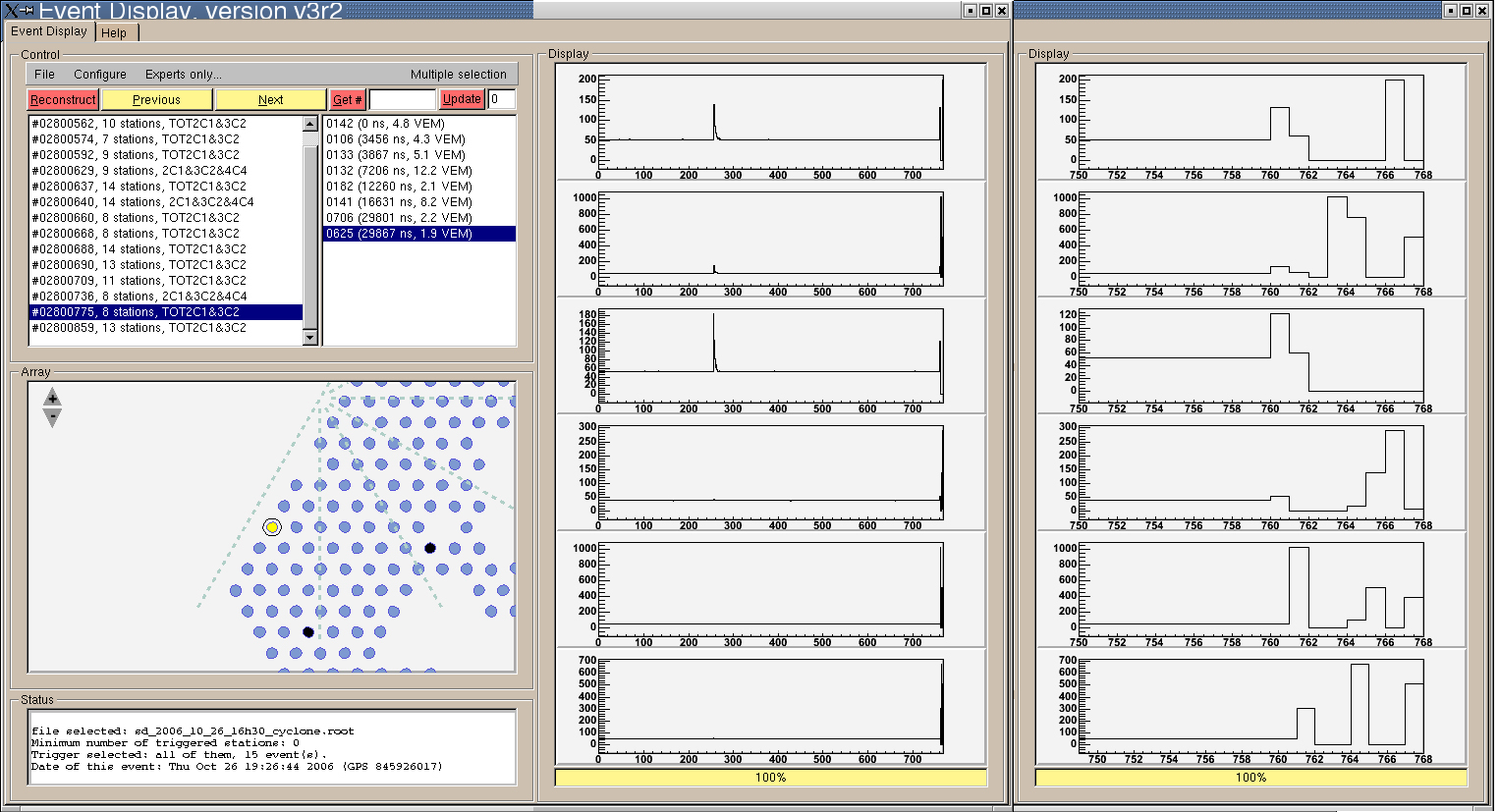This screenshot has width=1499, height=812.
Task: Select event #02800562, 10 stations
Action: (x=166, y=124)
